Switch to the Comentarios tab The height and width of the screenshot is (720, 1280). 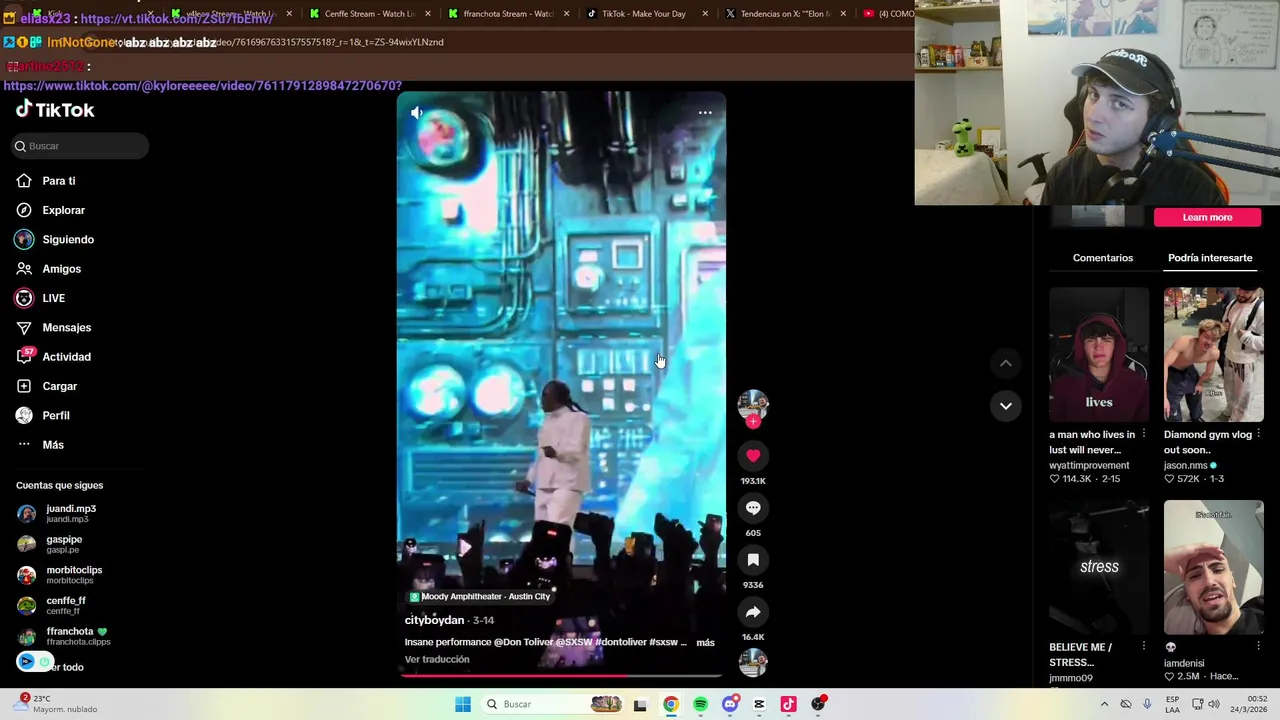(1103, 258)
